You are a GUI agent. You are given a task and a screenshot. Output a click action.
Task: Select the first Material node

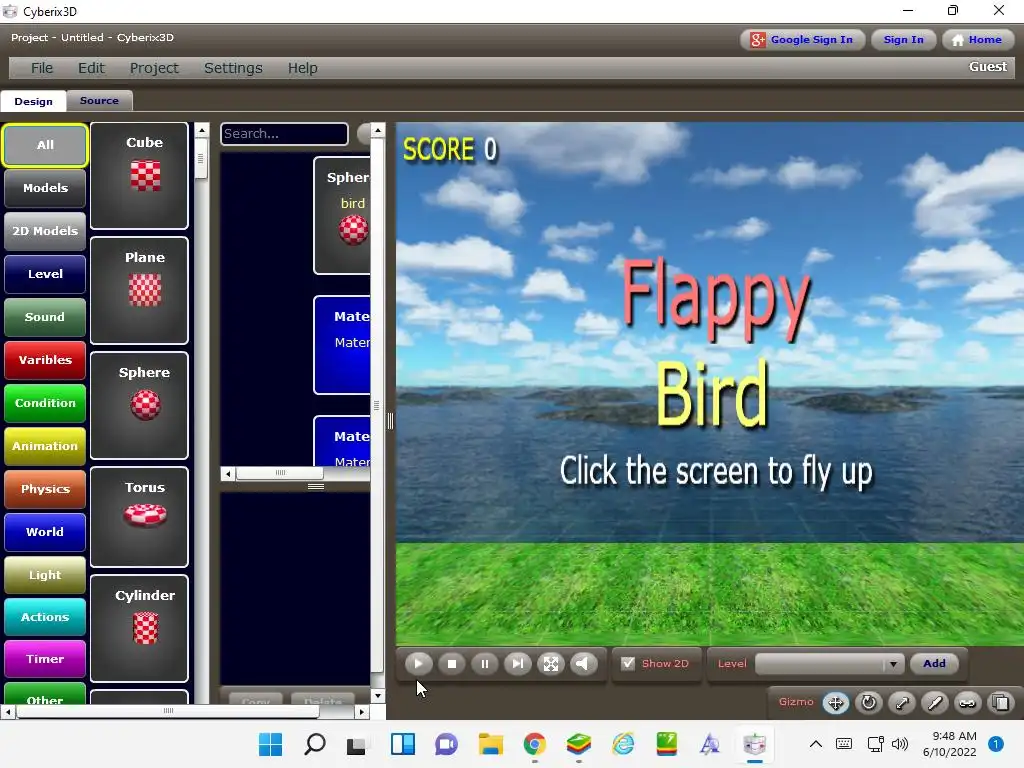pyautogui.click(x=342, y=345)
